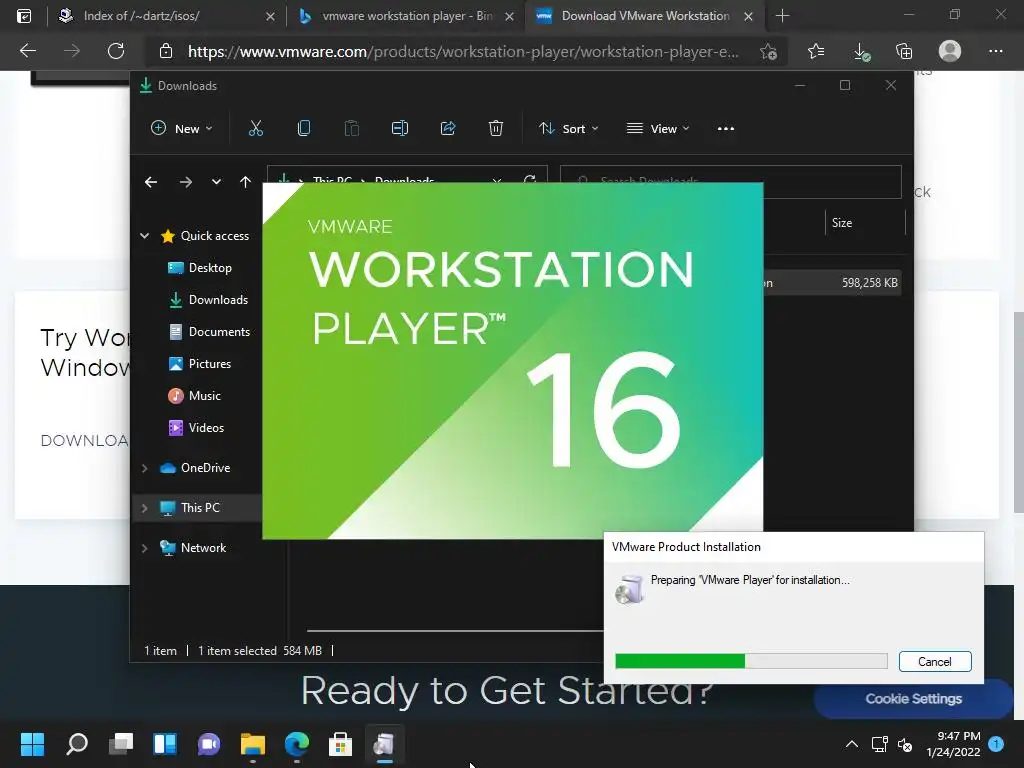
Task: Open Microsoft Store from the taskbar
Action: (340, 744)
